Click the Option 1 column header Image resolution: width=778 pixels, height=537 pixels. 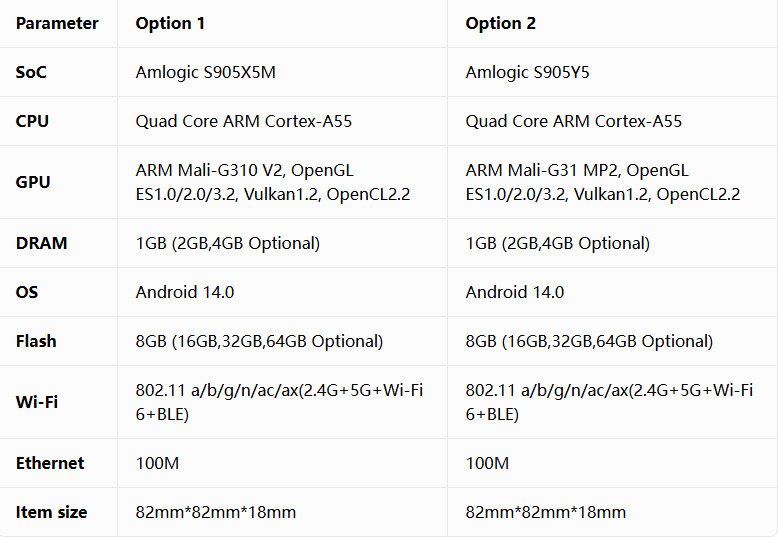point(170,23)
